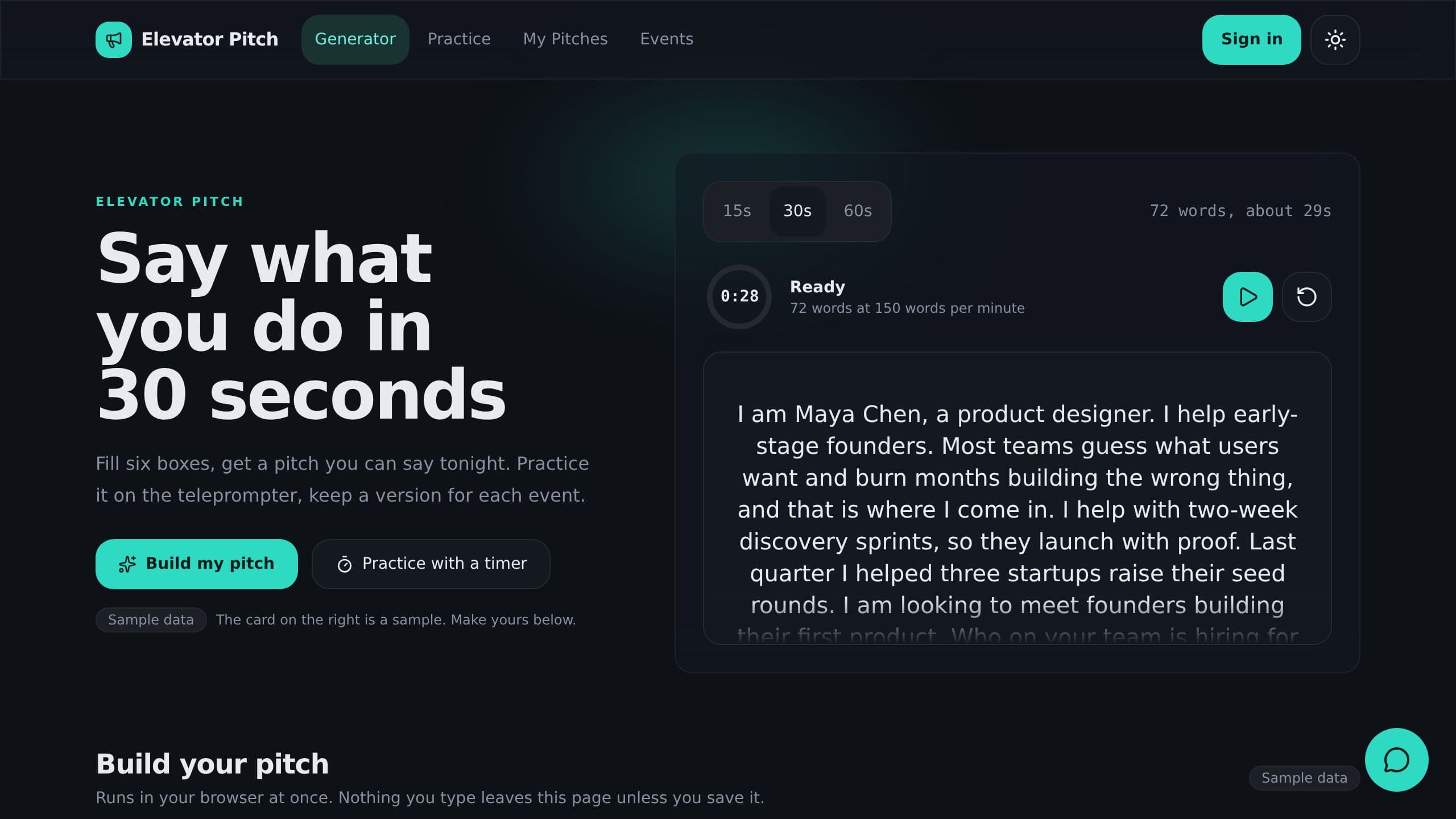This screenshot has width=1456, height=819.
Task: Open the chat bubble widget
Action: tap(1396, 760)
